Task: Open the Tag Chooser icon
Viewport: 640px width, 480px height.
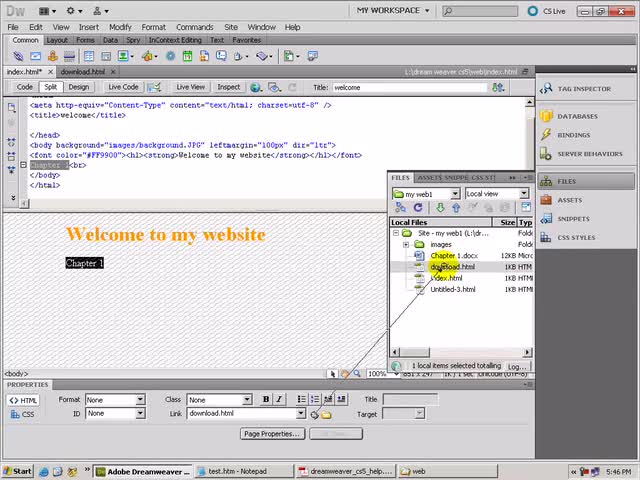Action: [313, 56]
